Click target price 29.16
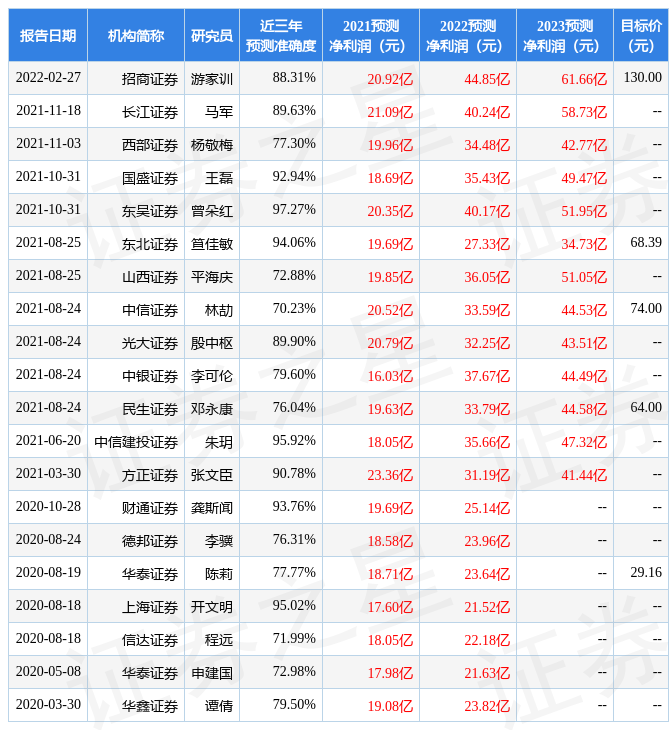This screenshot has height=730, width=669. pyautogui.click(x=646, y=573)
